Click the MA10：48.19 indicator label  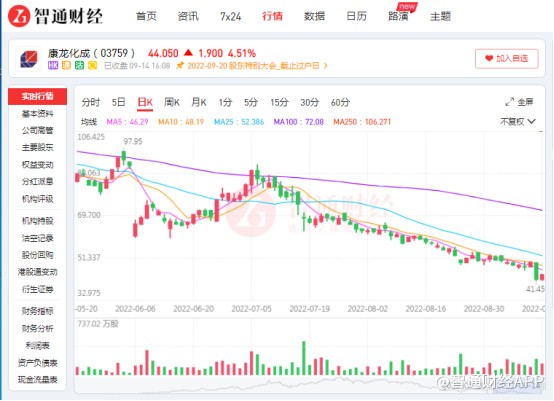(181, 122)
